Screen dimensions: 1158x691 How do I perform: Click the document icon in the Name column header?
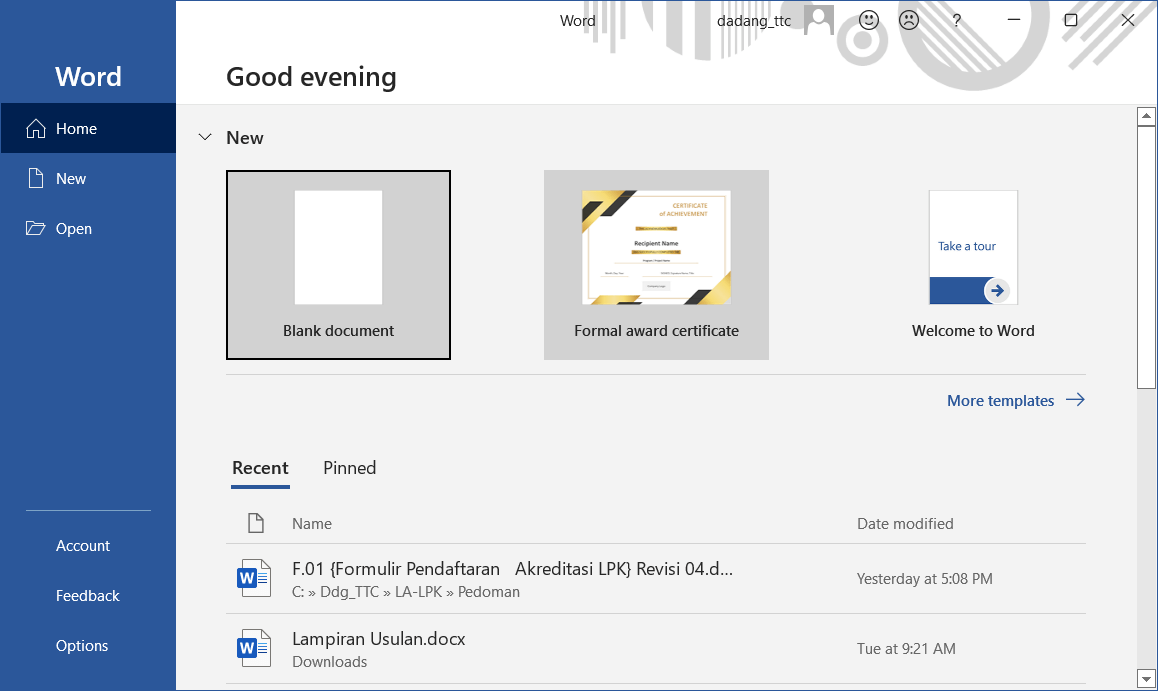[x=256, y=523]
